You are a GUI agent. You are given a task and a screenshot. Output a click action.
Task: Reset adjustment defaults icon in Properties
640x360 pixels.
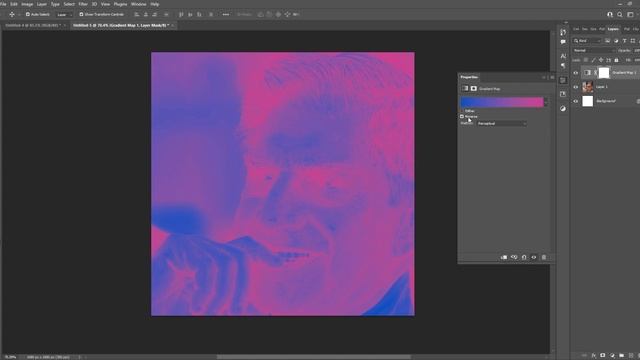coord(524,257)
